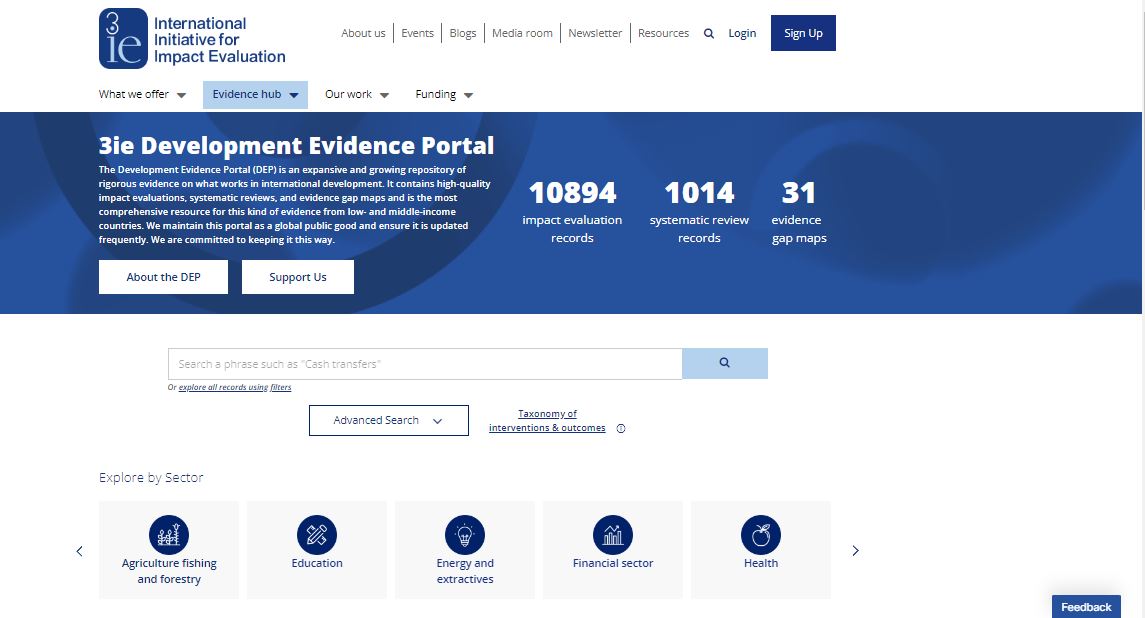
Task: Go to the Media room page
Action: point(522,33)
